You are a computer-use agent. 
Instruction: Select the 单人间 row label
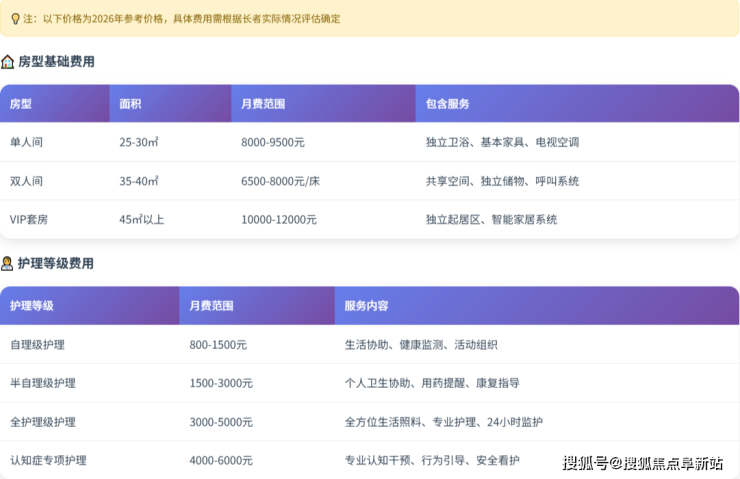pos(26,142)
